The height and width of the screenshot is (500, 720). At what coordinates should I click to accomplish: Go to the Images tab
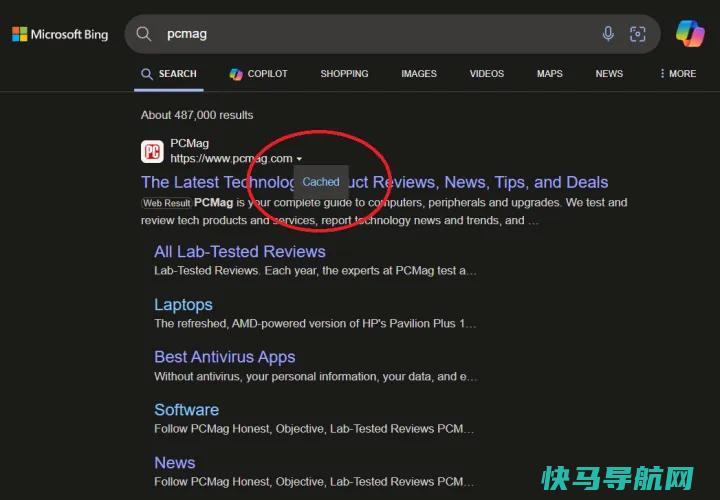[x=419, y=74]
